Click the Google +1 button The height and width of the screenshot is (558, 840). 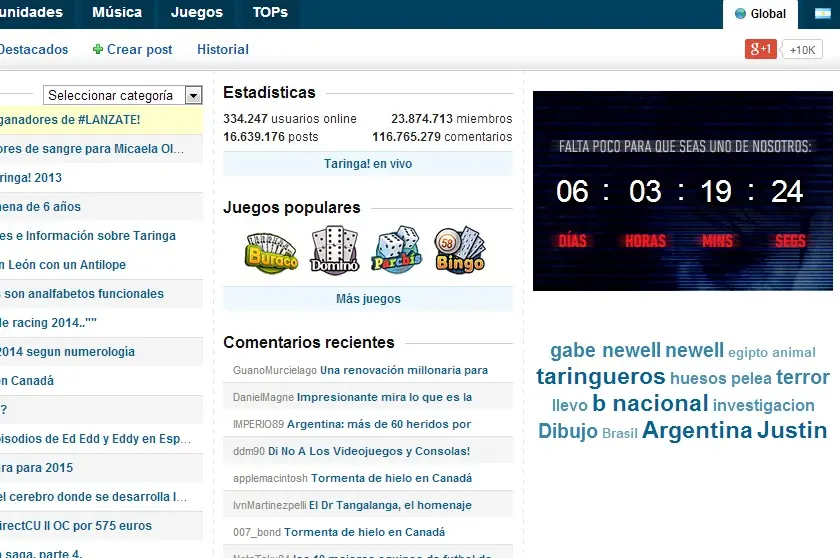(x=761, y=49)
